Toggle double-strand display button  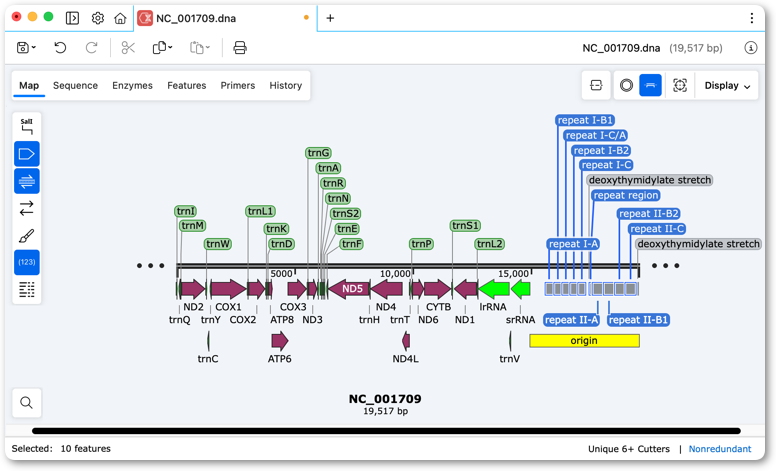pos(27,181)
